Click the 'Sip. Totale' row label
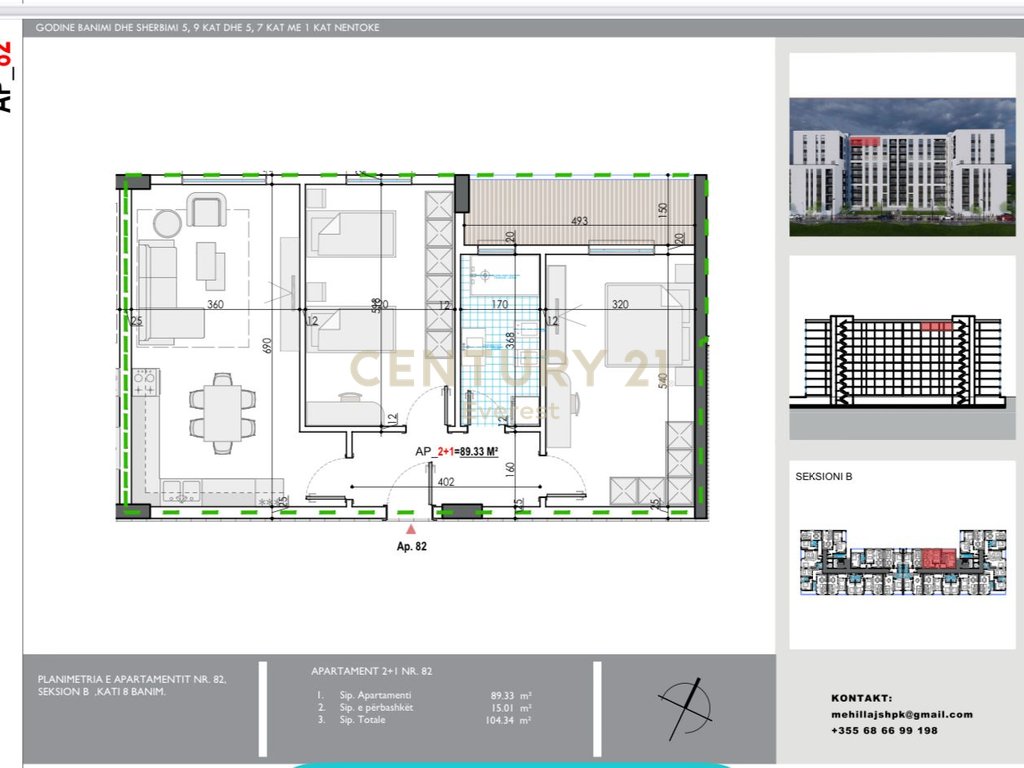 [x=362, y=720]
